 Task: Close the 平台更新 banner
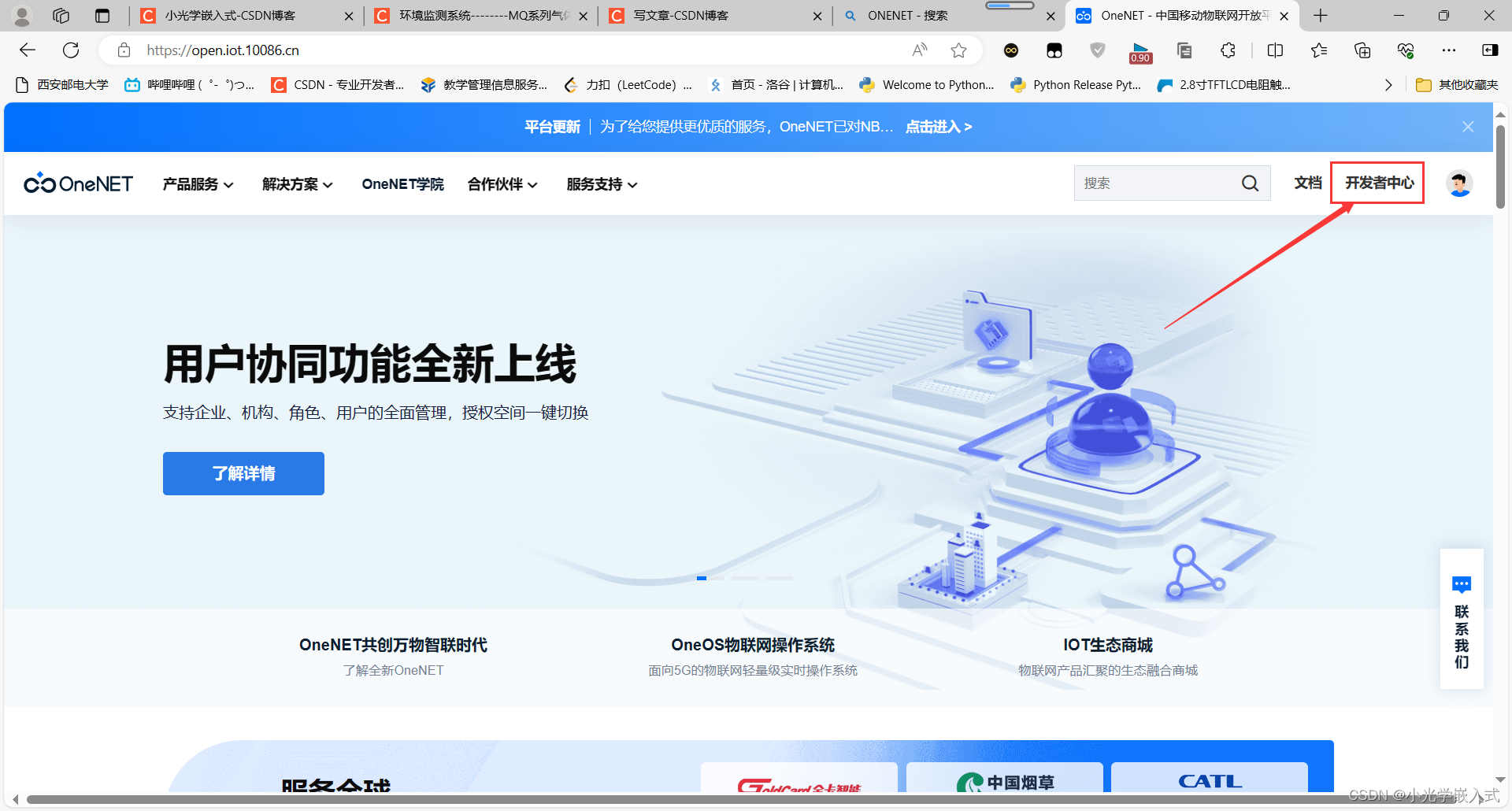click(1468, 127)
